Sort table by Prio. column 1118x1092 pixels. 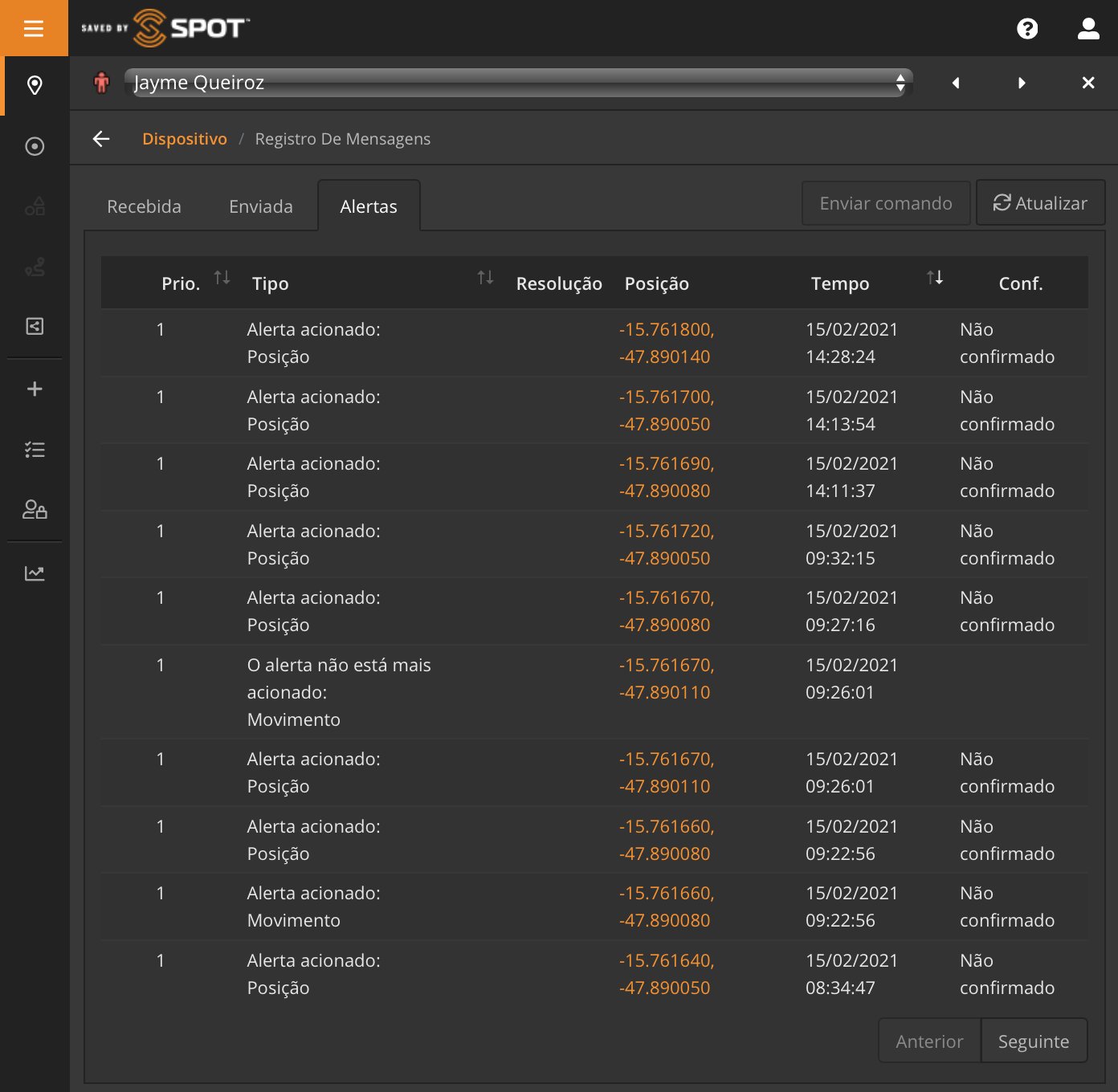pos(222,278)
